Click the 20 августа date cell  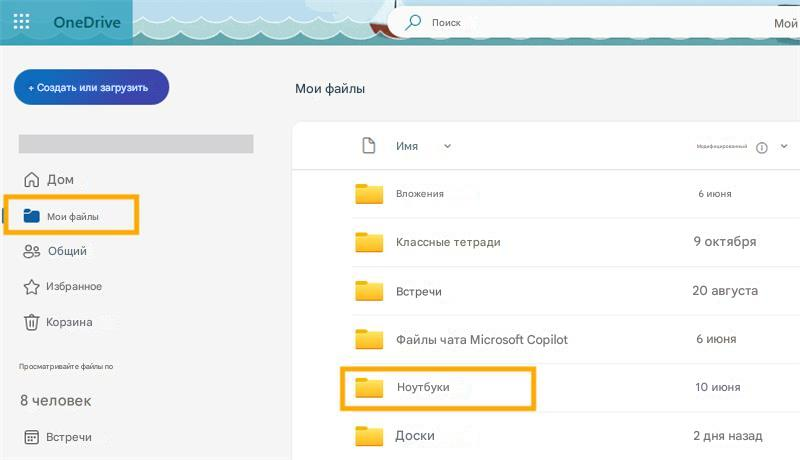pos(725,291)
